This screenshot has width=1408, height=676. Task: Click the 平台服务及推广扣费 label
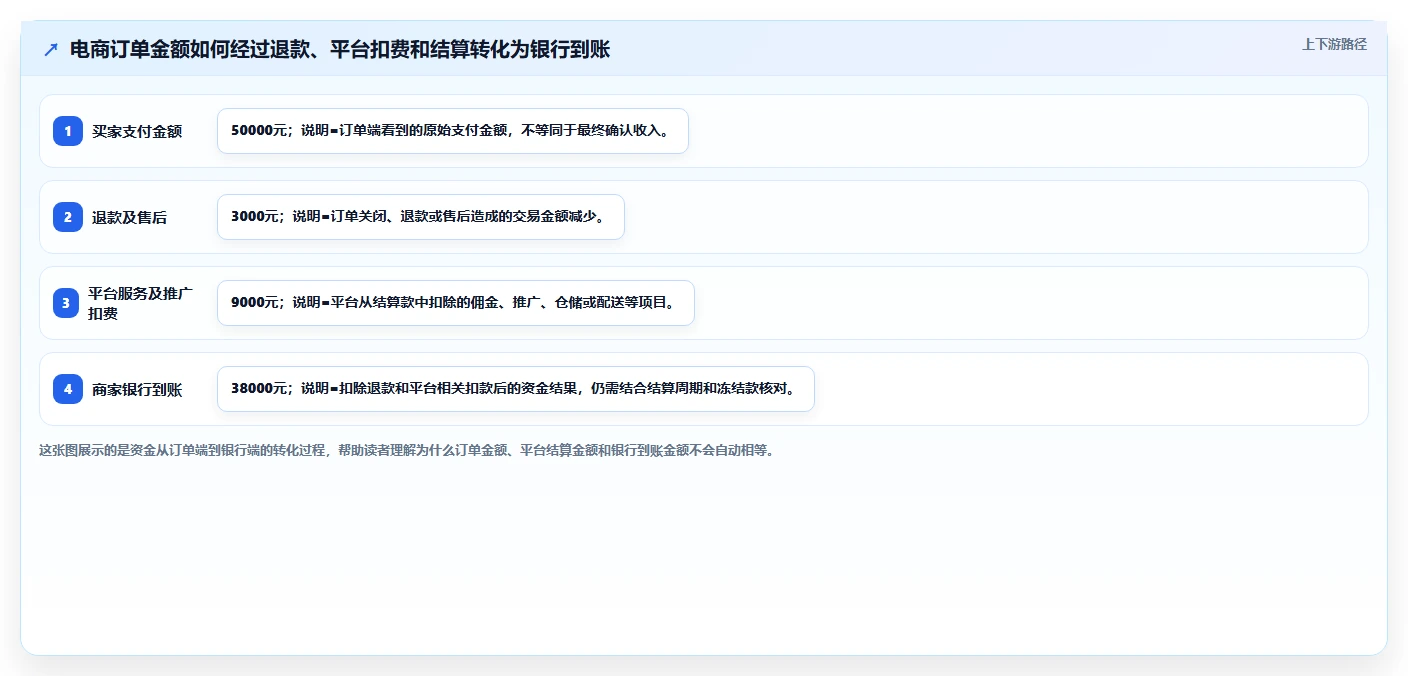point(140,303)
